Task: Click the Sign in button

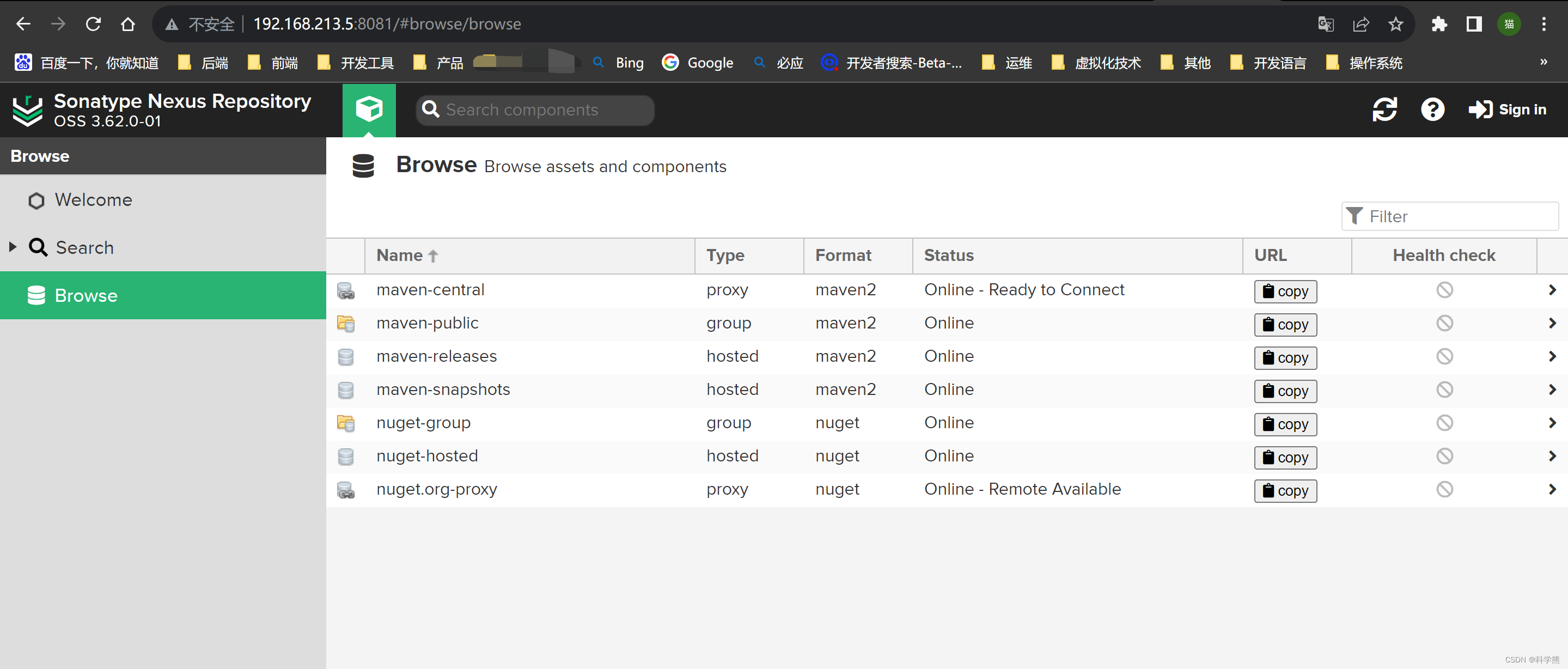Action: 1507,110
